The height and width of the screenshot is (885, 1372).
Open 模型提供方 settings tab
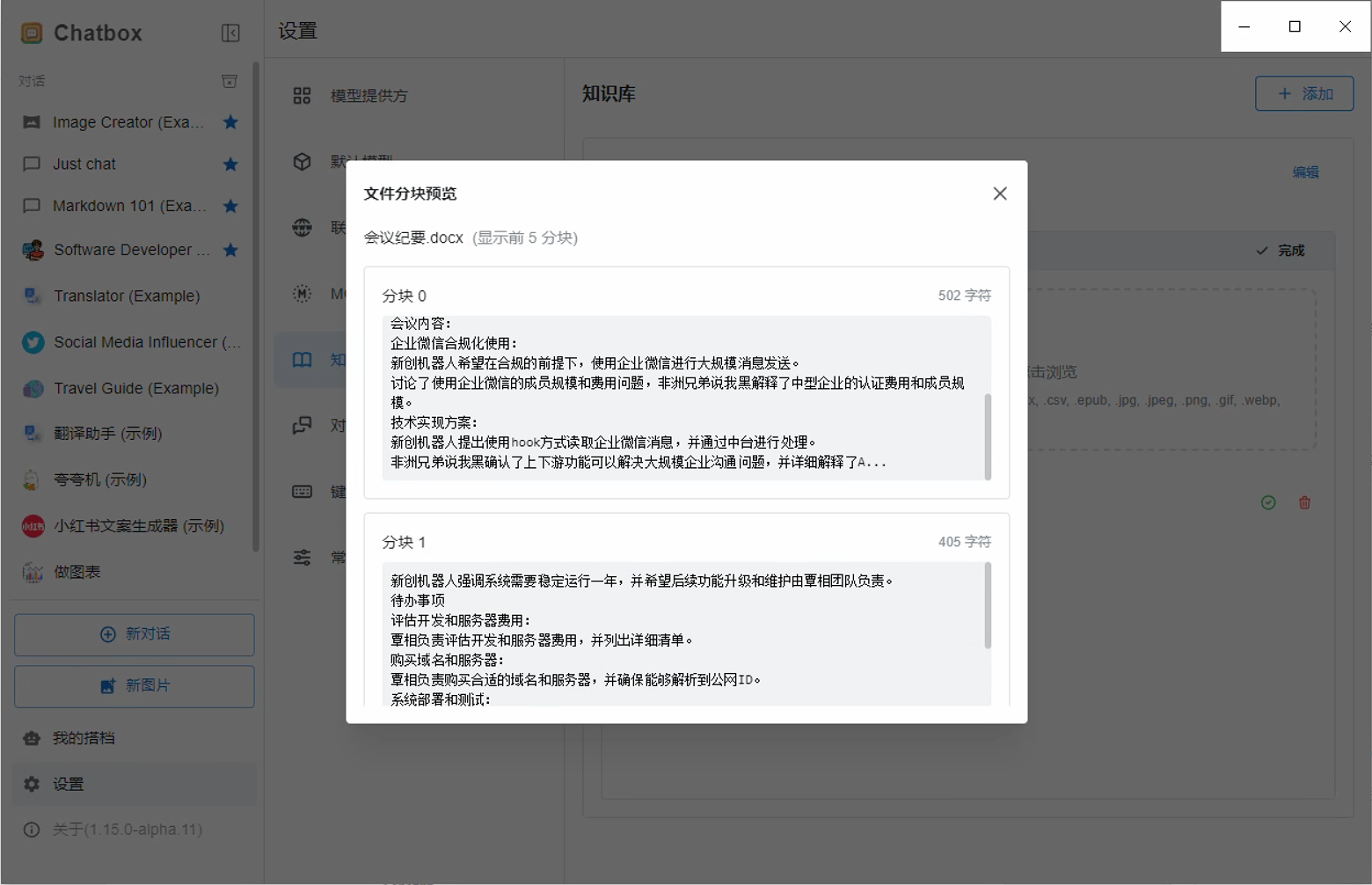pos(369,96)
